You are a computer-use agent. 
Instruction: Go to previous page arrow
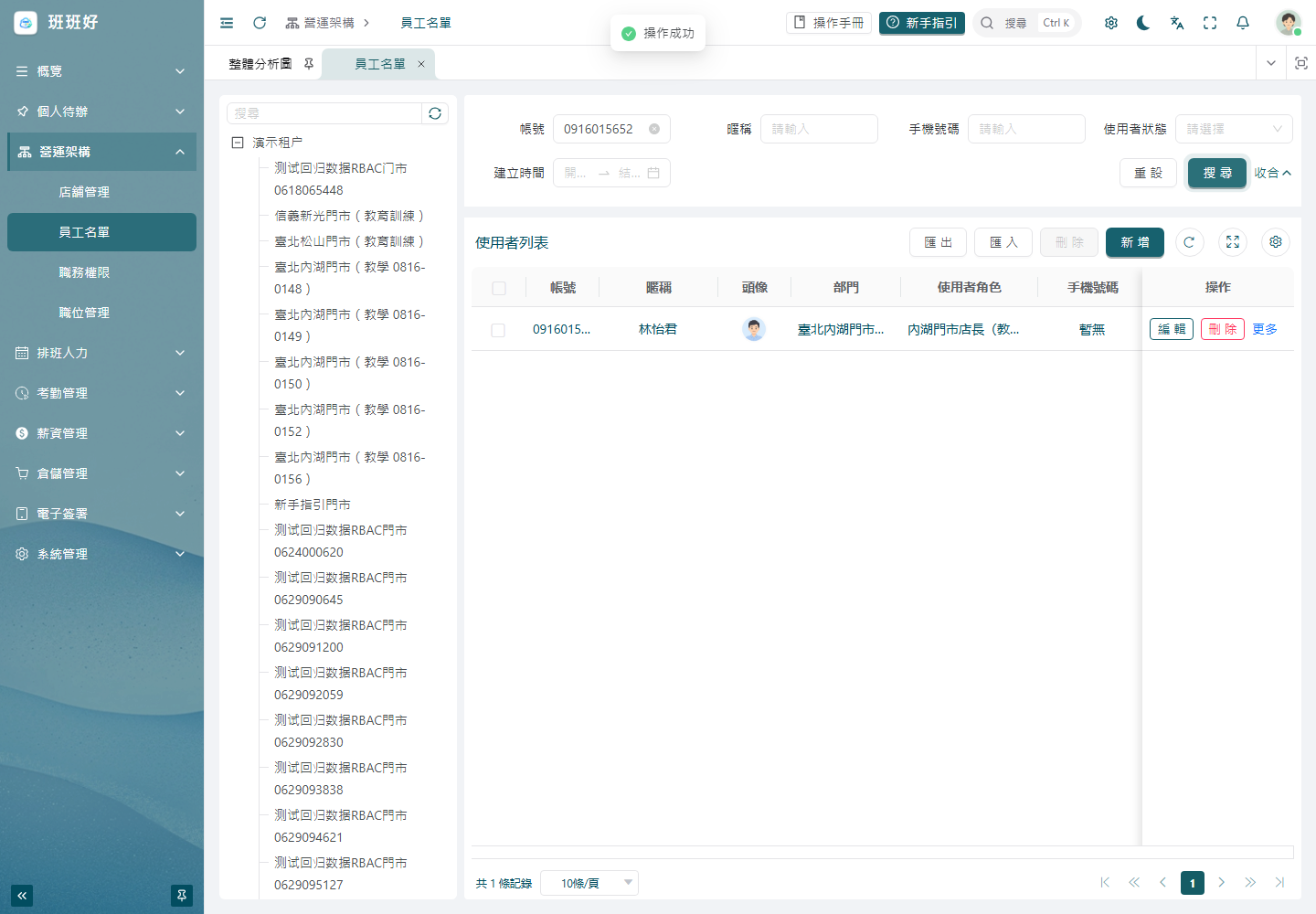[1162, 883]
